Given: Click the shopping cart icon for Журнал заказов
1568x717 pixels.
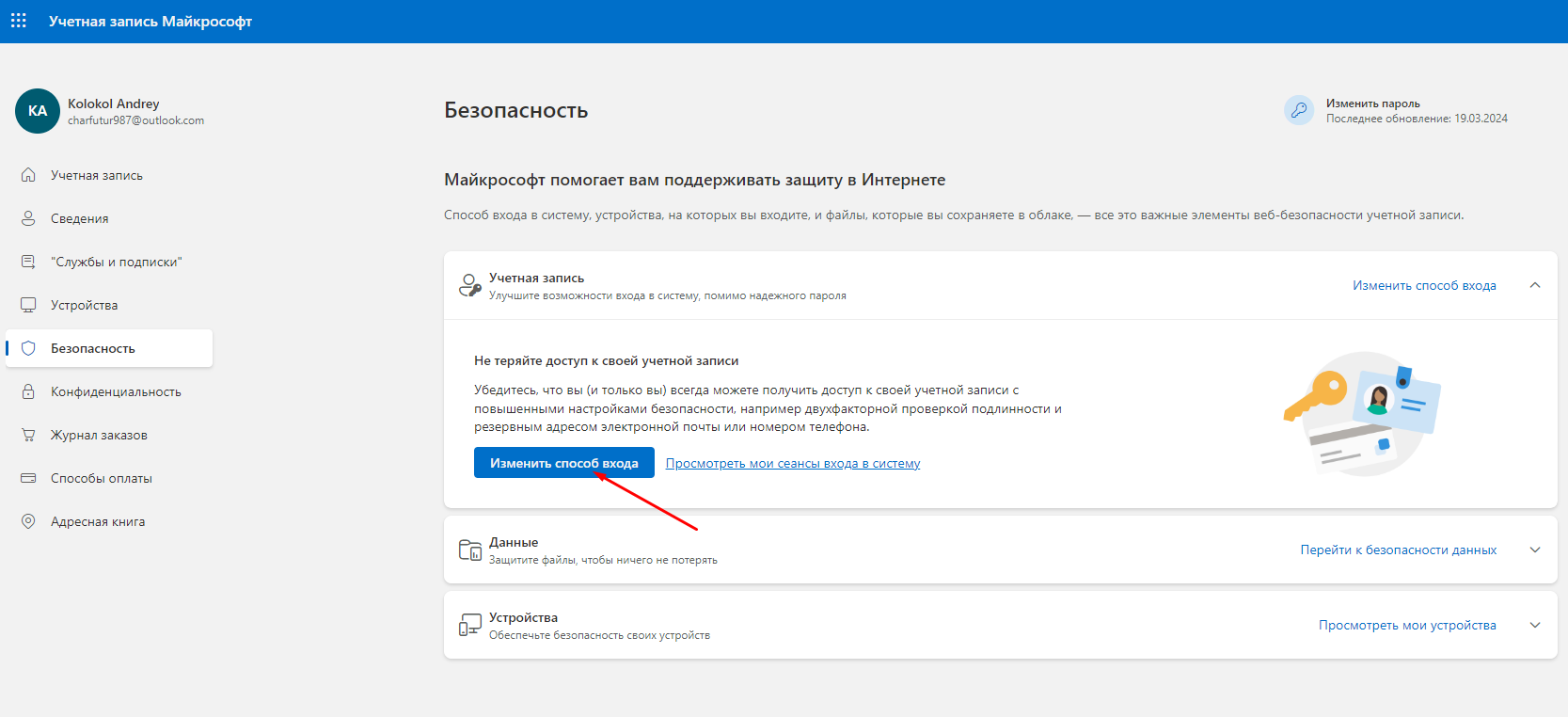Looking at the screenshot, I should [28, 435].
